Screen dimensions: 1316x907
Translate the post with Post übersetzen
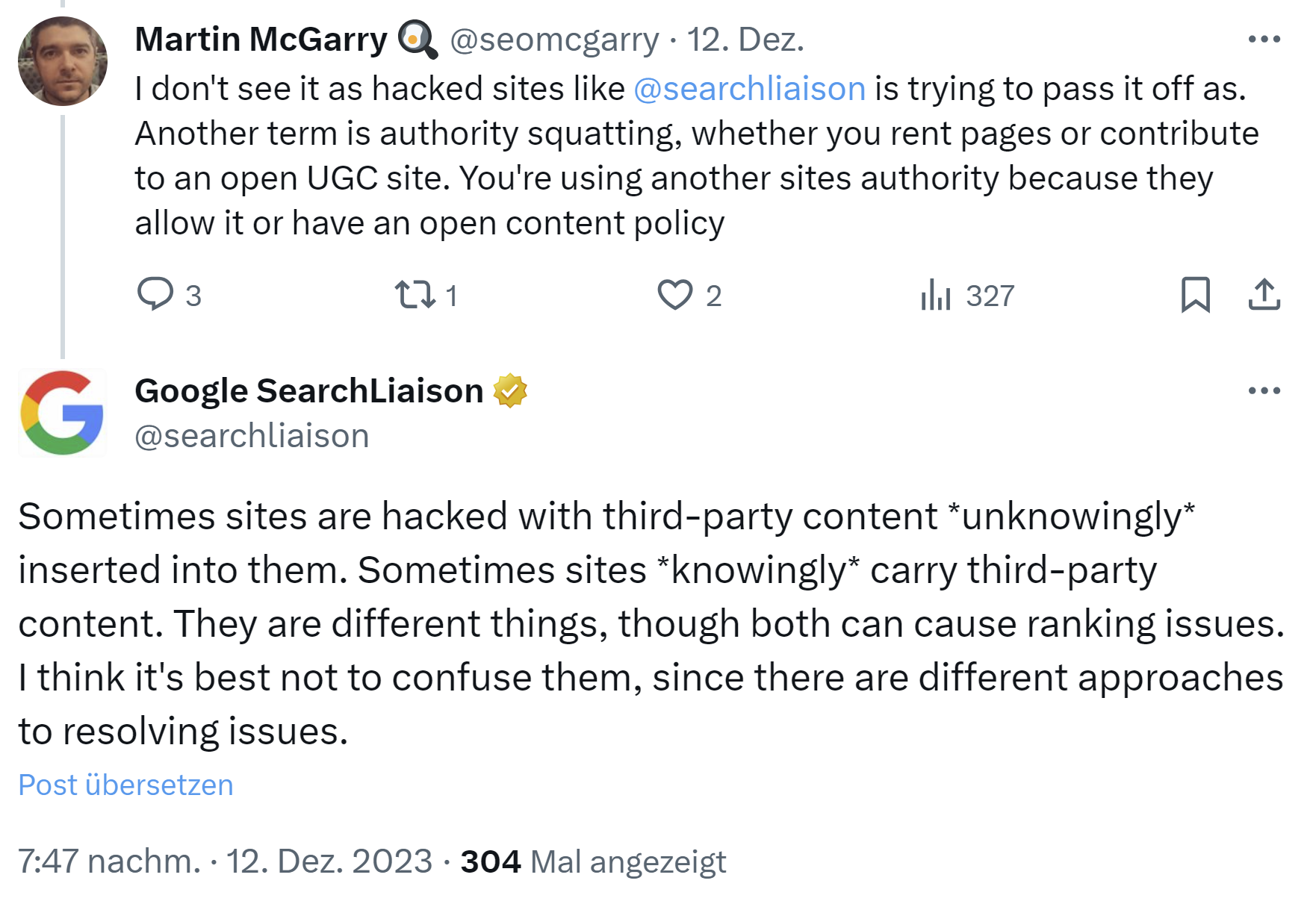coord(125,784)
